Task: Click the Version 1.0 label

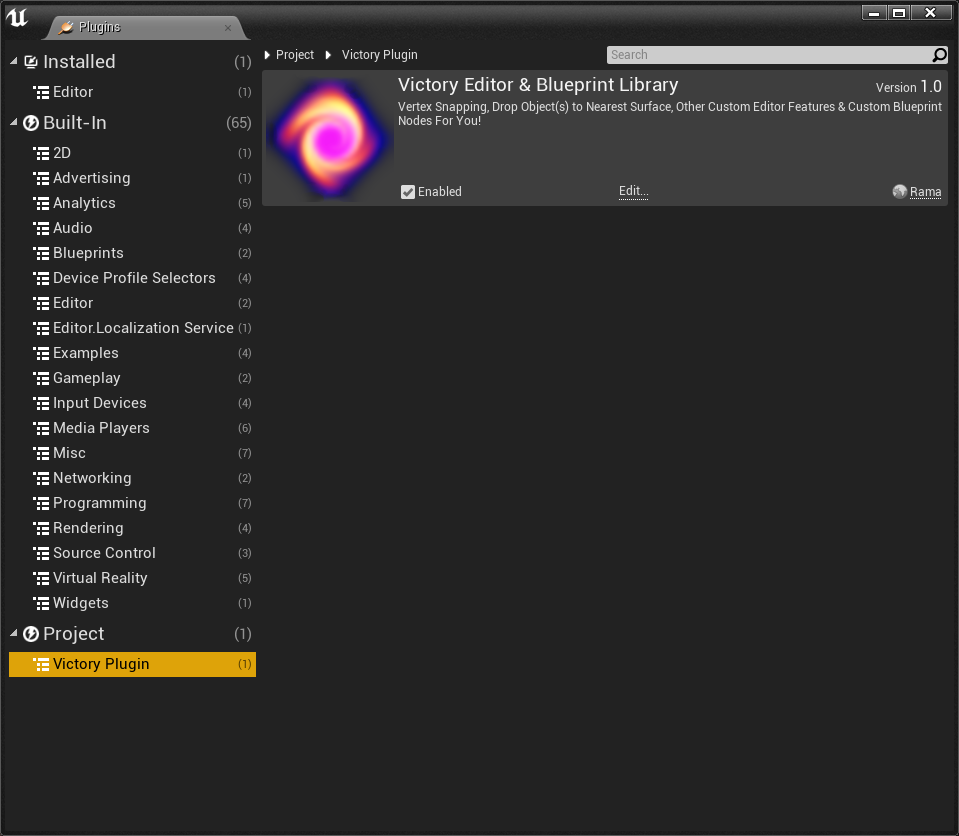Action: coord(908,87)
